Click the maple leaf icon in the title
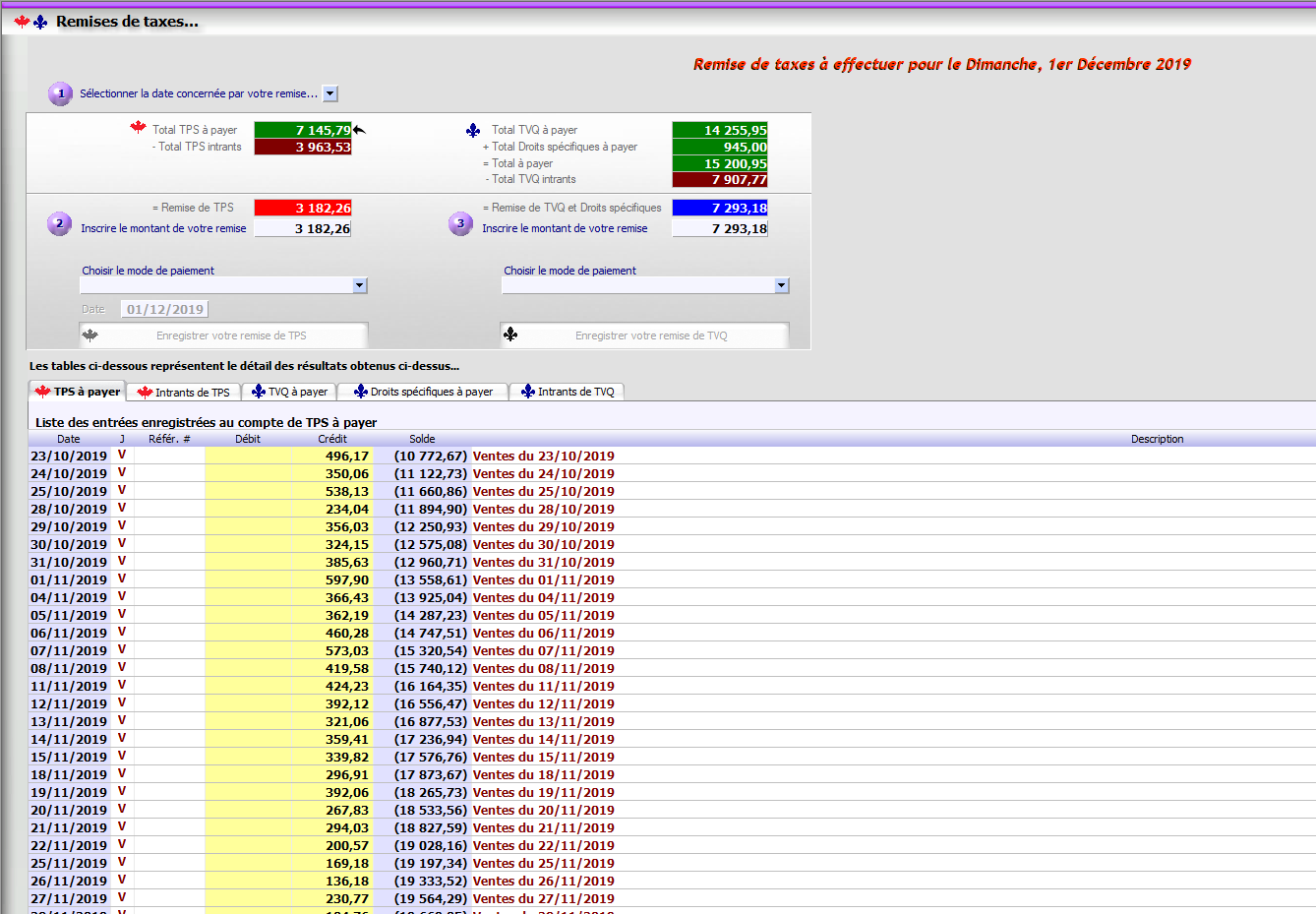 (x=22, y=22)
